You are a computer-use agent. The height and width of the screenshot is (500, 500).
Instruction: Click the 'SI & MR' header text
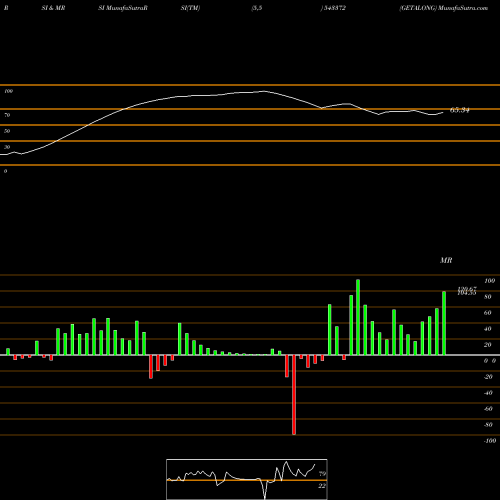[53, 8]
